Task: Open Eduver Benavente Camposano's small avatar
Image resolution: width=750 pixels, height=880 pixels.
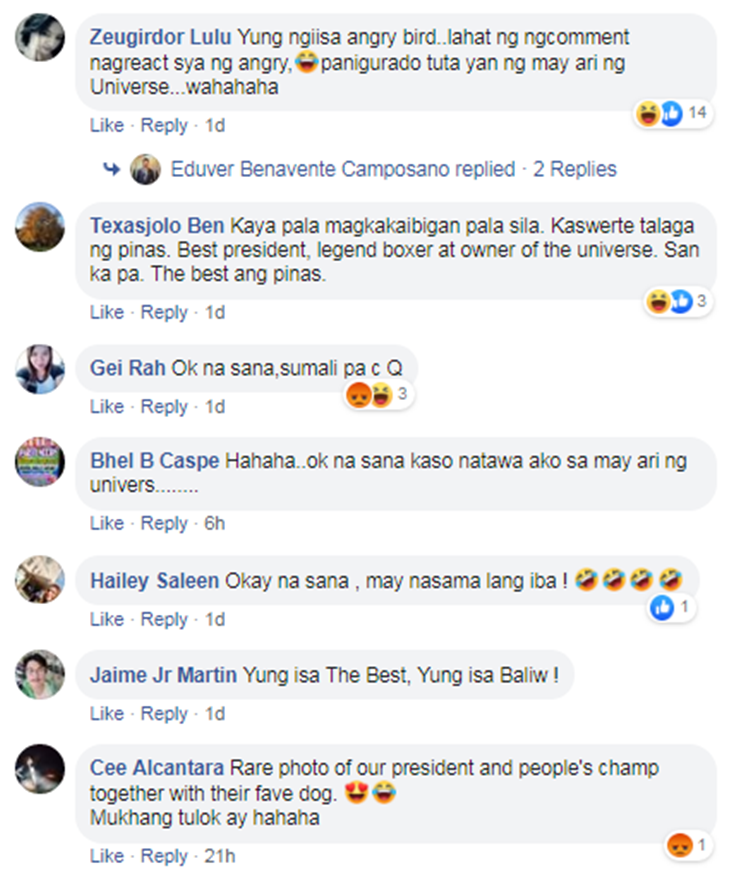Action: (145, 169)
